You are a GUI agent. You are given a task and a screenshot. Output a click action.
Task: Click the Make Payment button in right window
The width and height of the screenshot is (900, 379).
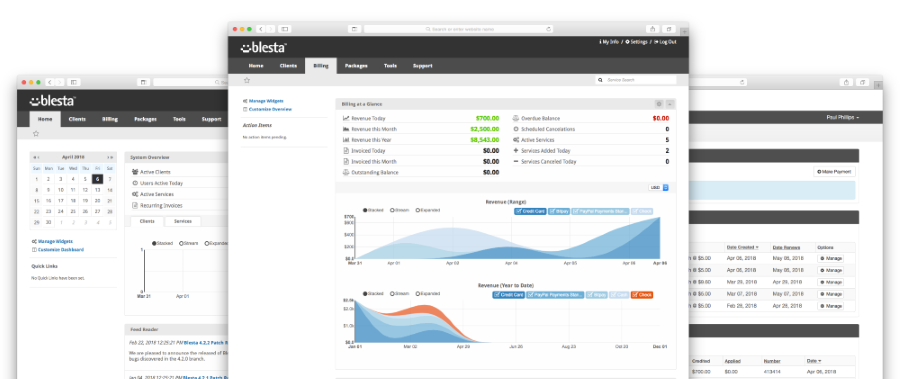835,172
